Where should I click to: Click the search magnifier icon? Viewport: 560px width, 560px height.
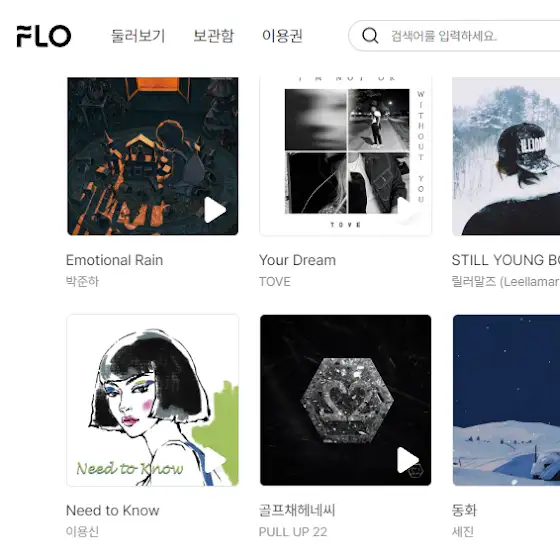(370, 36)
